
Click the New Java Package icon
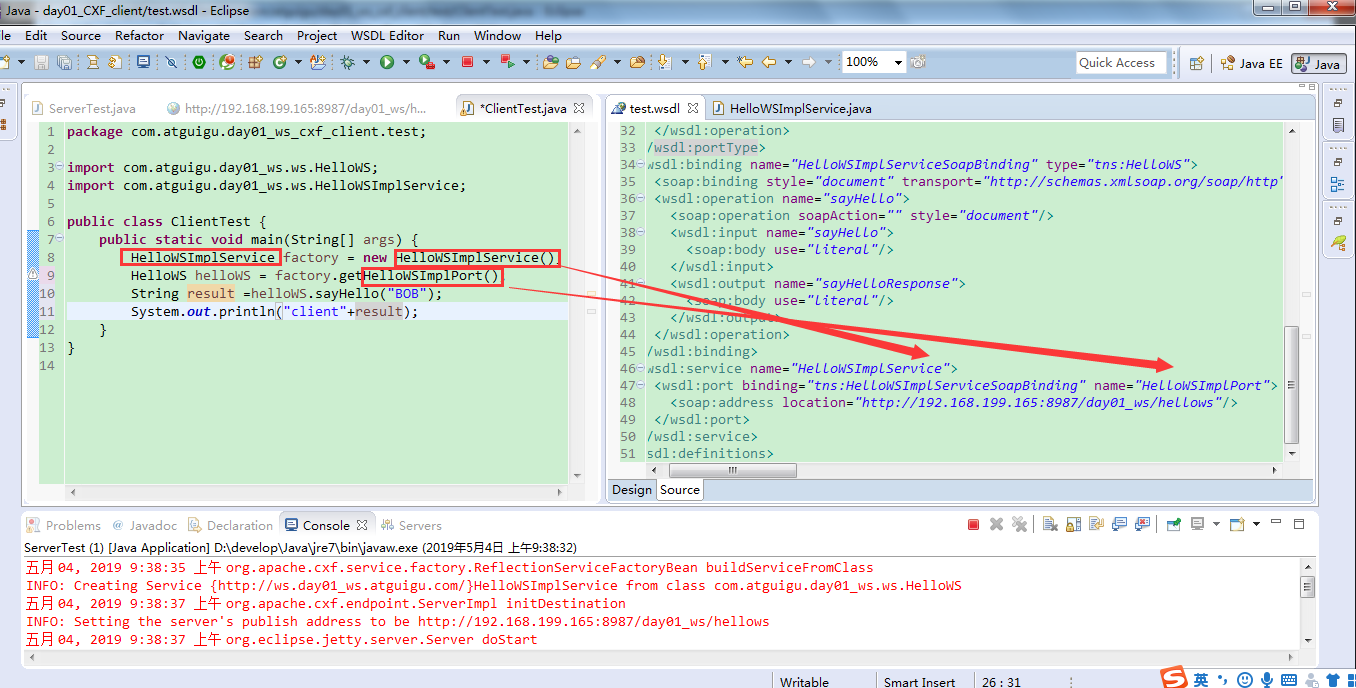[x=254, y=62]
